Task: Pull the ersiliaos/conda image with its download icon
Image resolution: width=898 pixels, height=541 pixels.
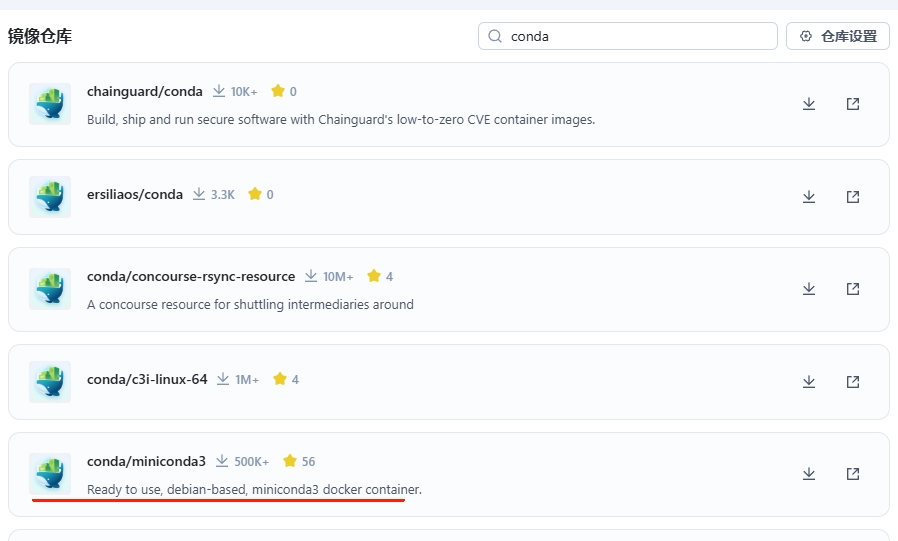Action: click(x=809, y=196)
